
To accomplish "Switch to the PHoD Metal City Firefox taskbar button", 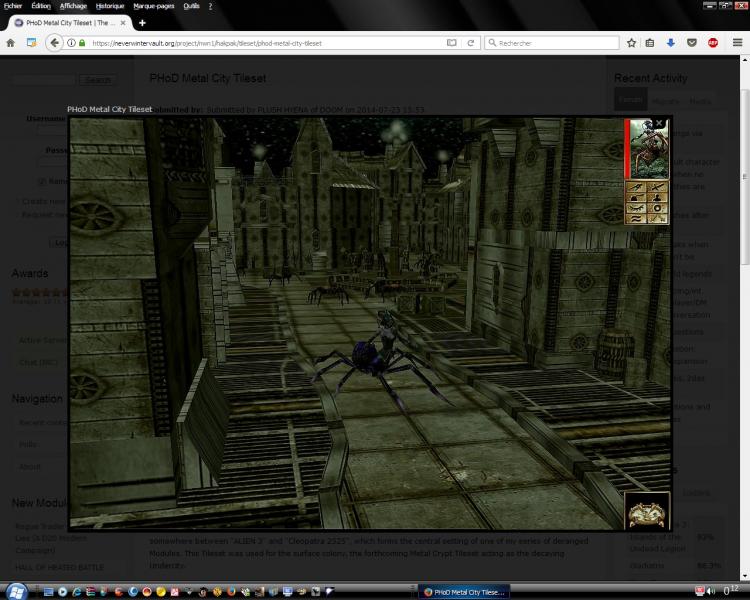I will [x=464, y=592].
